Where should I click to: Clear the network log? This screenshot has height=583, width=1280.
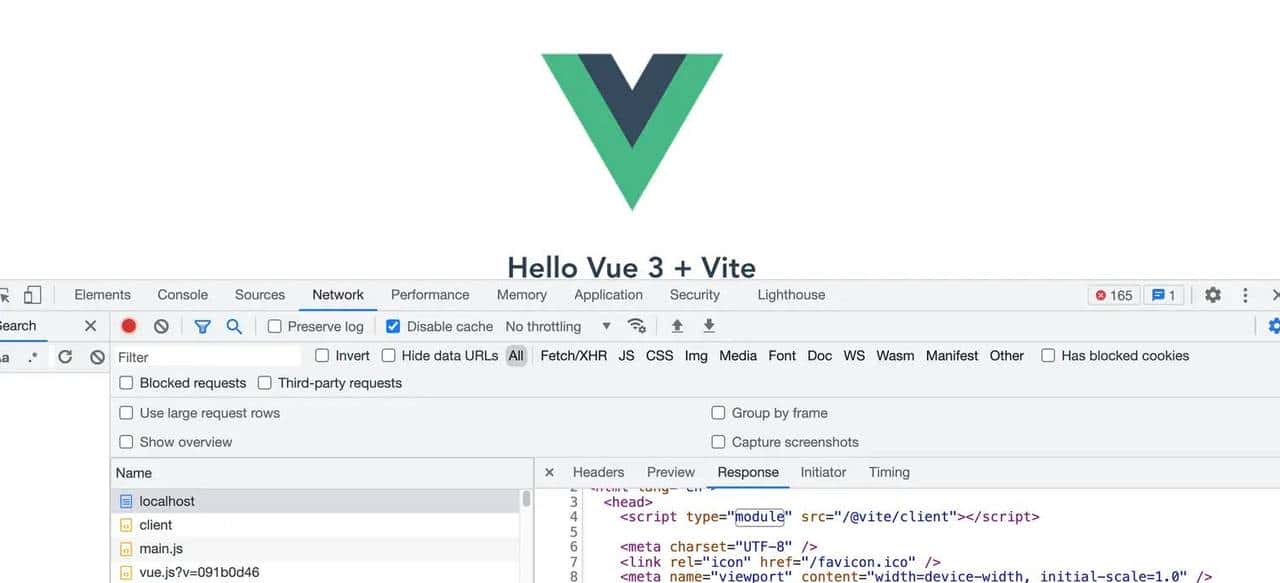[161, 326]
